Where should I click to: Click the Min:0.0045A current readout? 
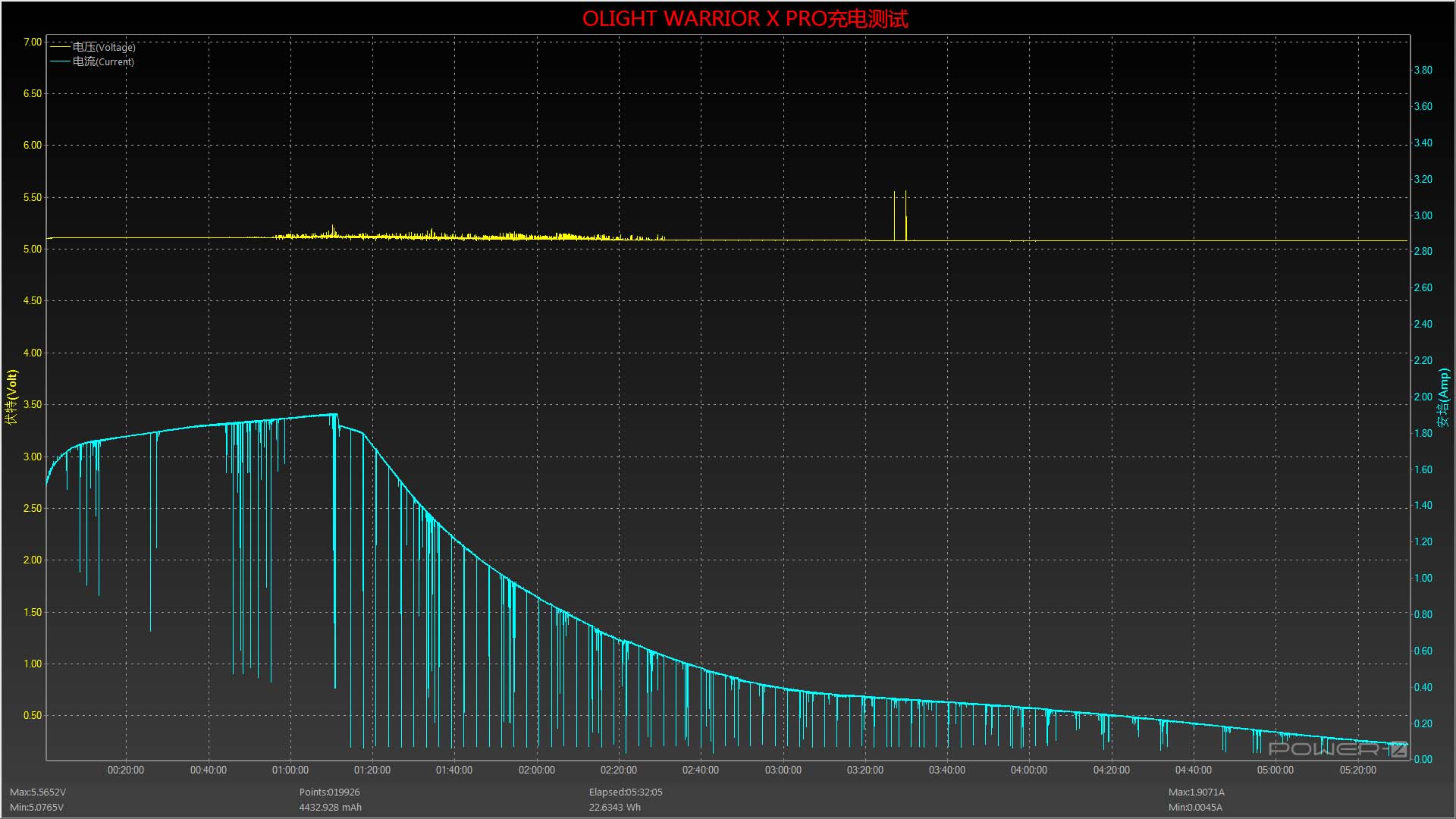tap(1195, 807)
